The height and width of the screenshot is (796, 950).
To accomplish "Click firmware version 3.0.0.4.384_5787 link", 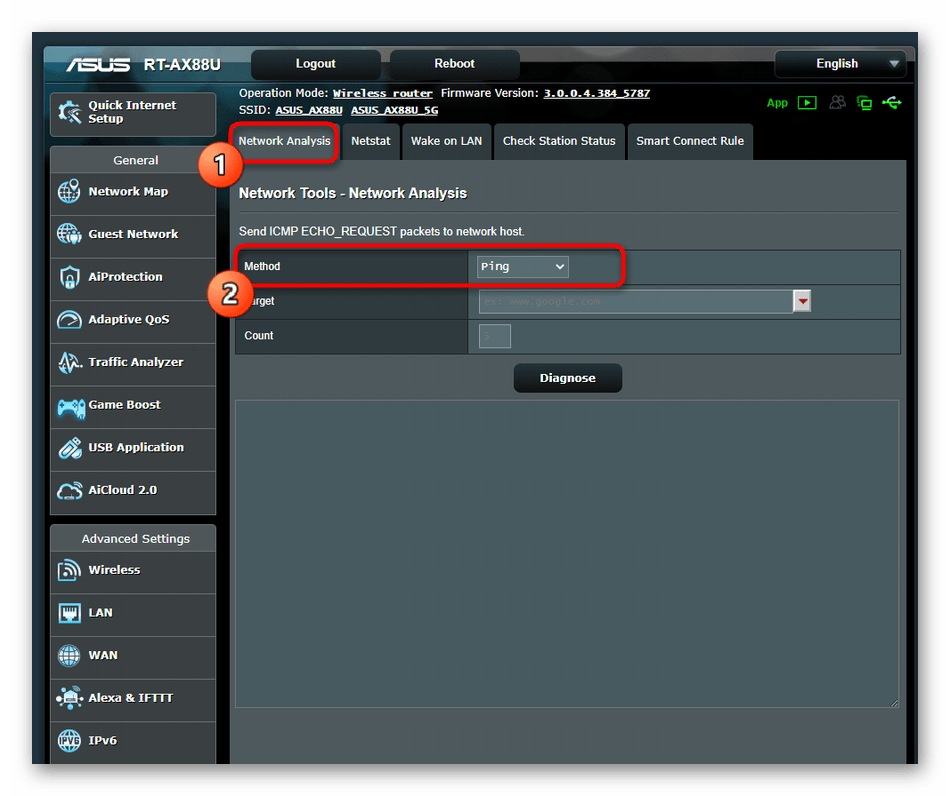I will click(597, 93).
